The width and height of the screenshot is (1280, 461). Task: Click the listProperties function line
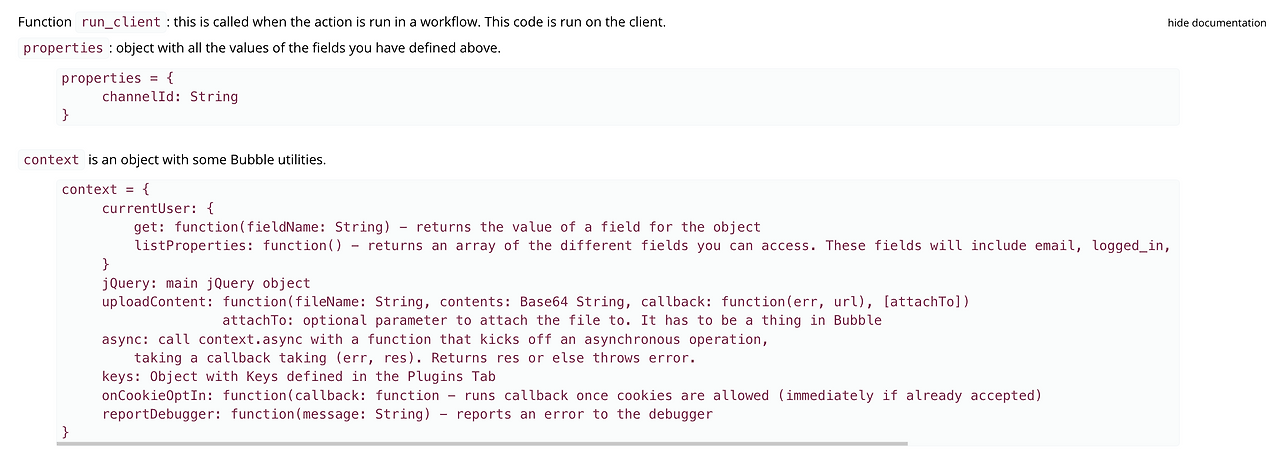pos(650,245)
